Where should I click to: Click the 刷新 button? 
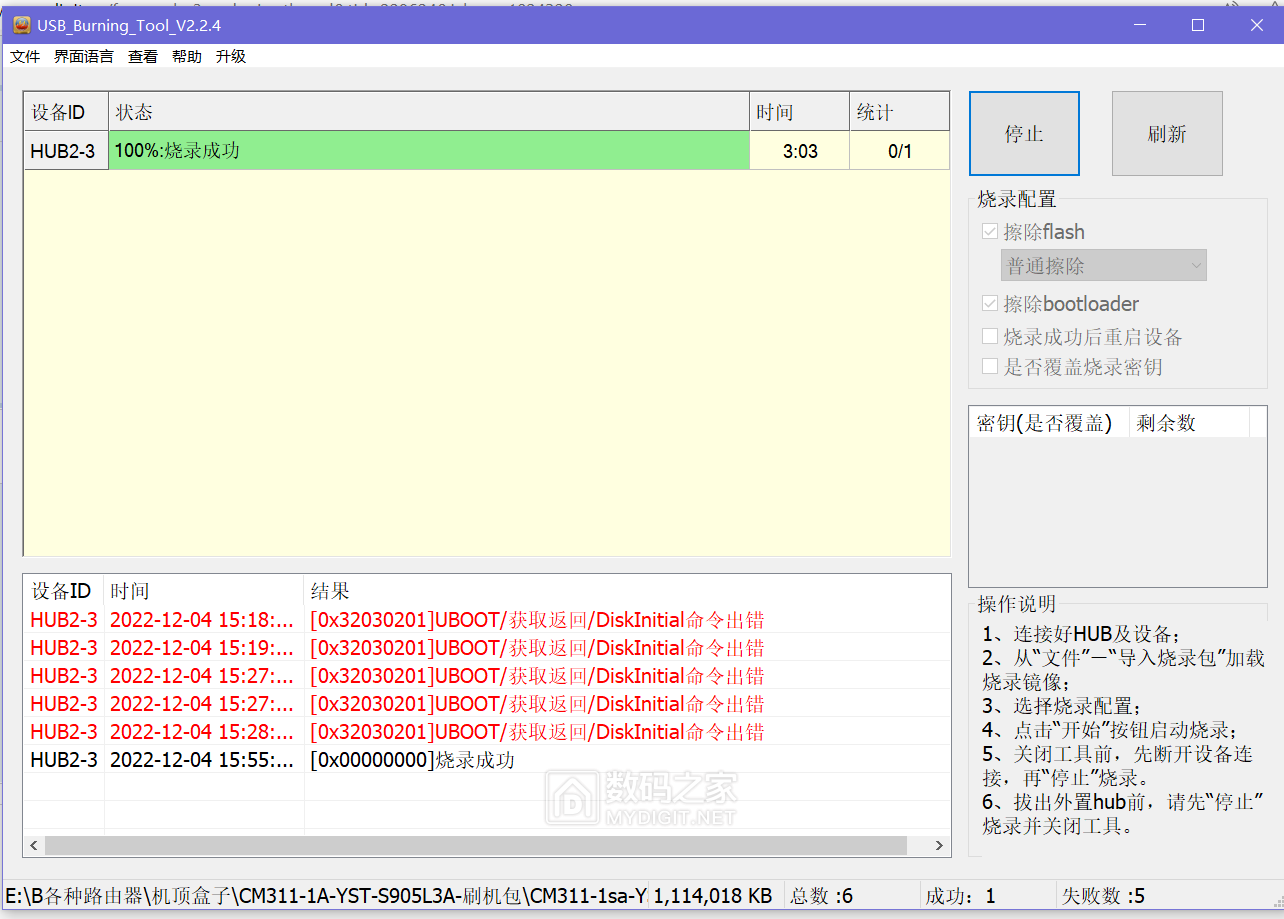(1167, 134)
